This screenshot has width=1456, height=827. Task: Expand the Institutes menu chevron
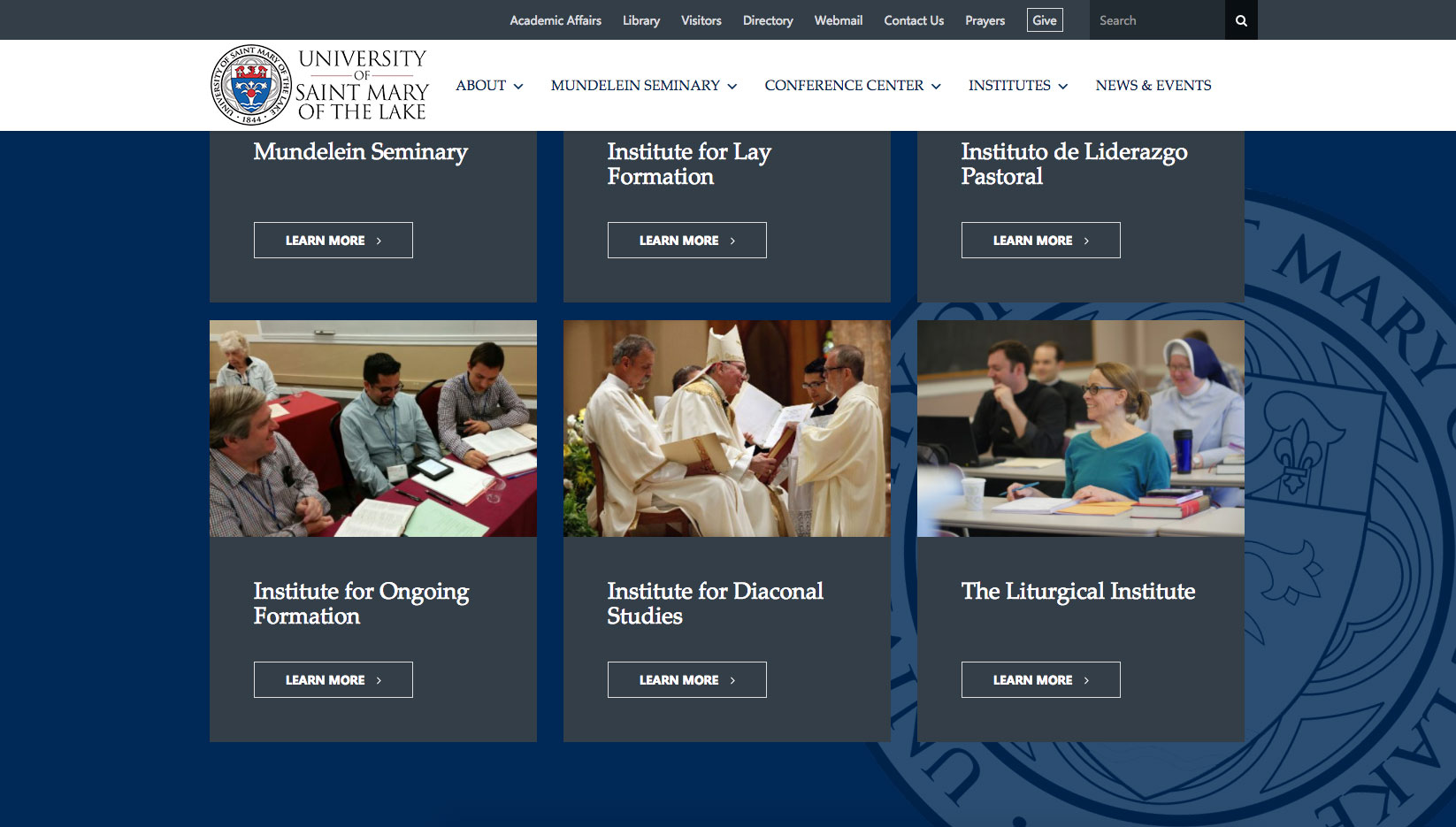(1063, 87)
